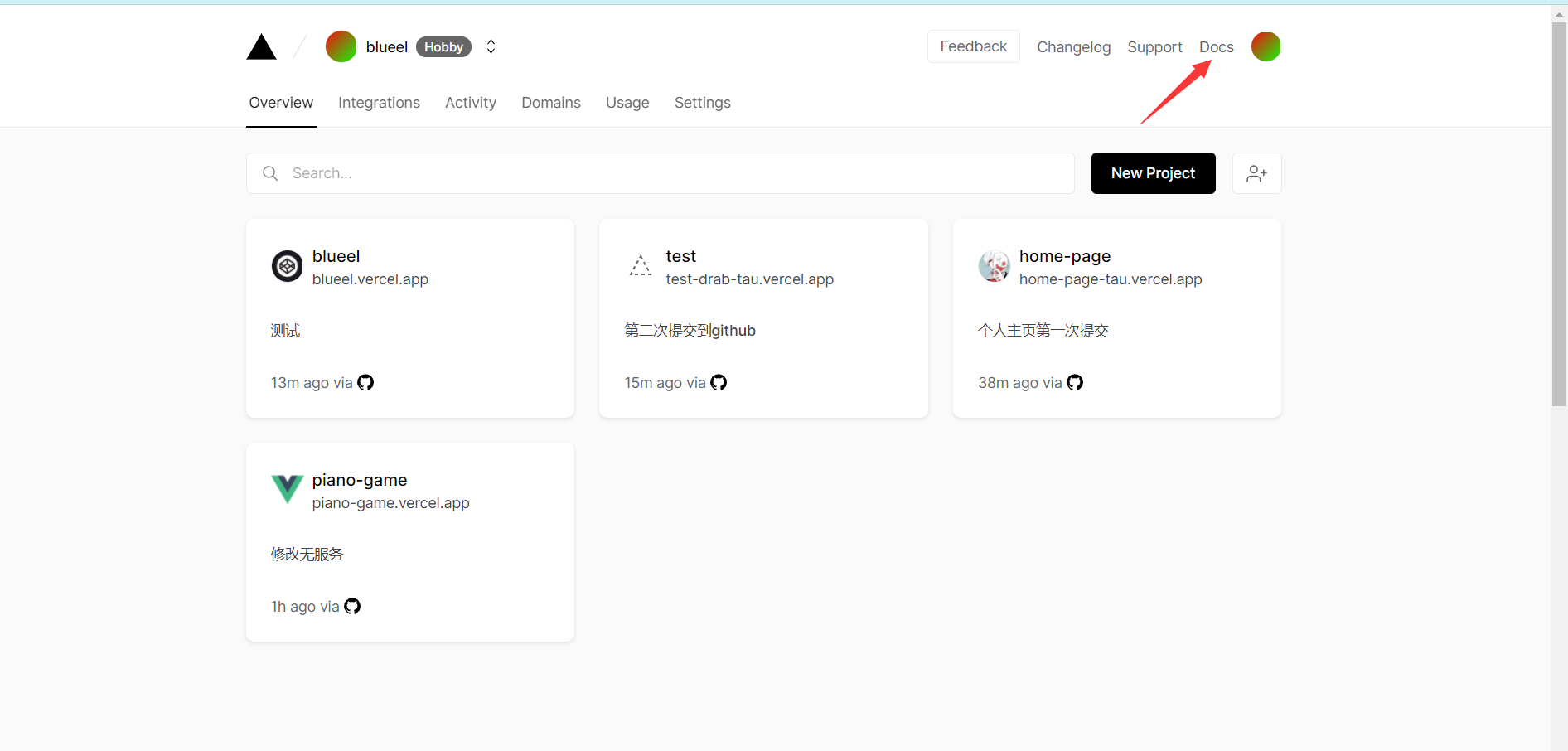The width and height of the screenshot is (1568, 751).
Task: Click the 13m ago via timestamp
Action: 312,383
